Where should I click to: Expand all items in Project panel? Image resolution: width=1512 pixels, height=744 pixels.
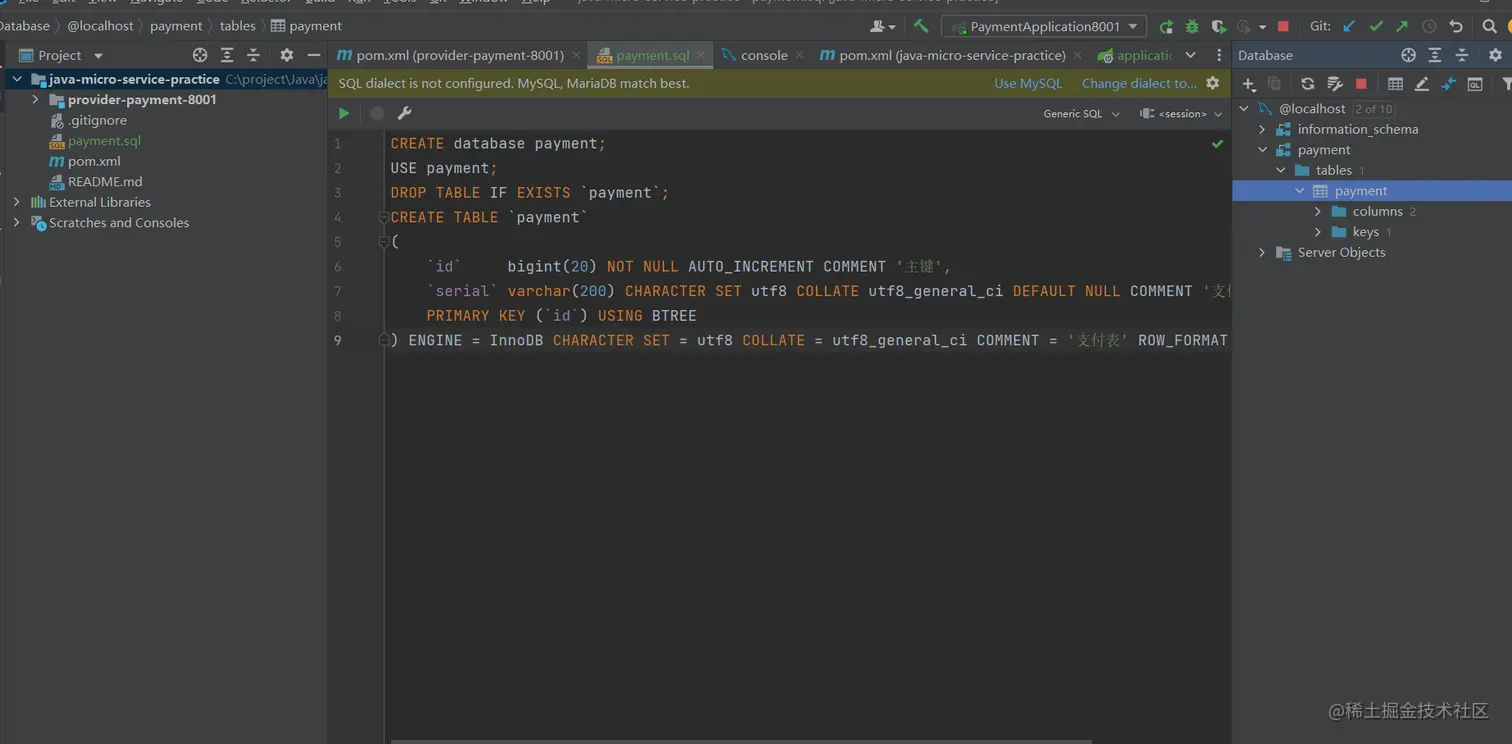click(x=227, y=55)
